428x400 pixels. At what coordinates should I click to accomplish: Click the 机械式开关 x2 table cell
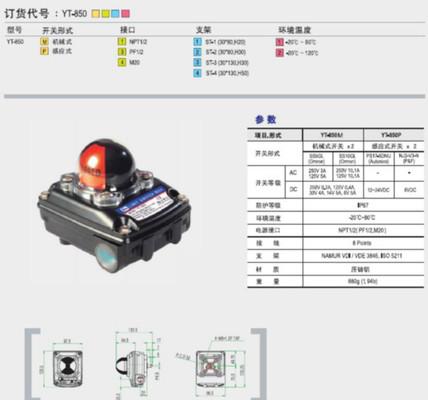[333, 146]
